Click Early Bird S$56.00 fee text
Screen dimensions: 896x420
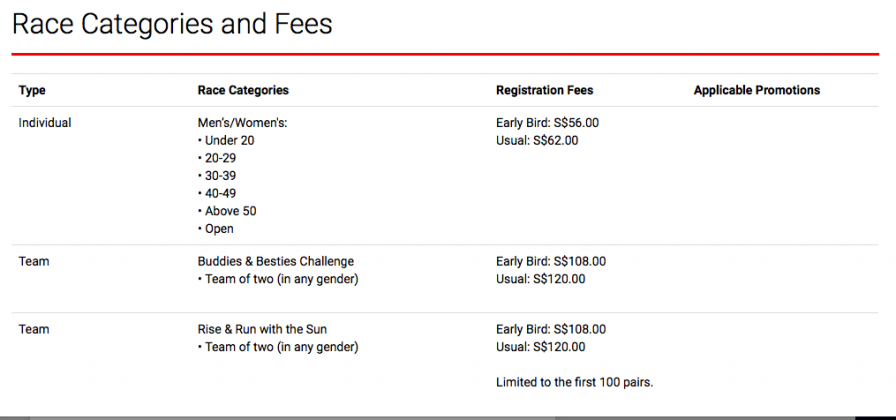pyautogui.click(x=547, y=123)
